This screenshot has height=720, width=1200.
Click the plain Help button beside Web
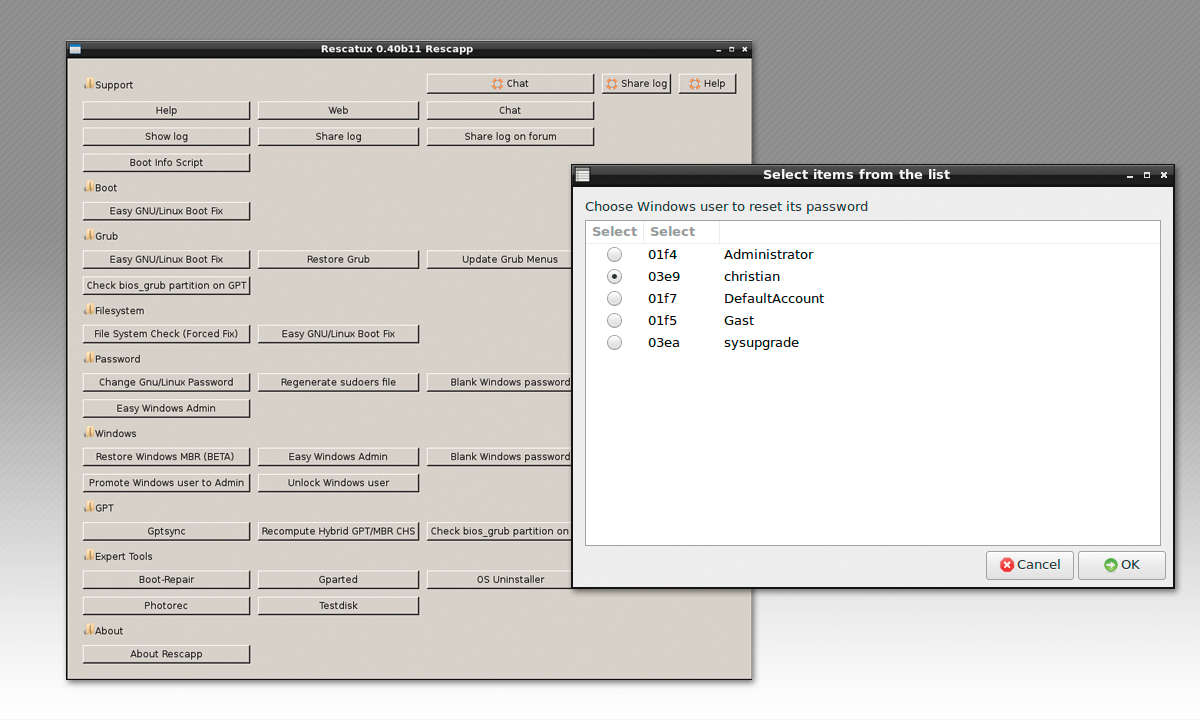pyautogui.click(x=166, y=111)
